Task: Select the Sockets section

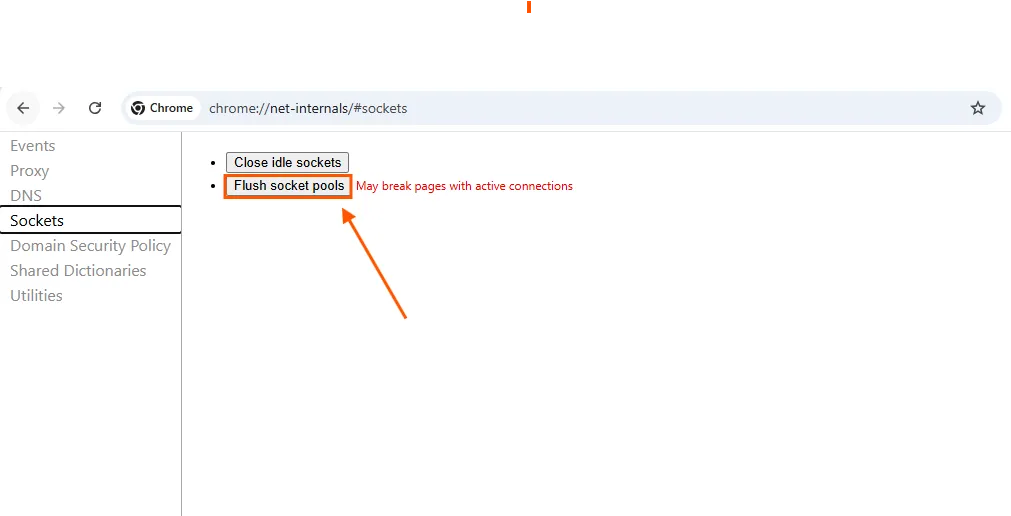Action: 90,220
